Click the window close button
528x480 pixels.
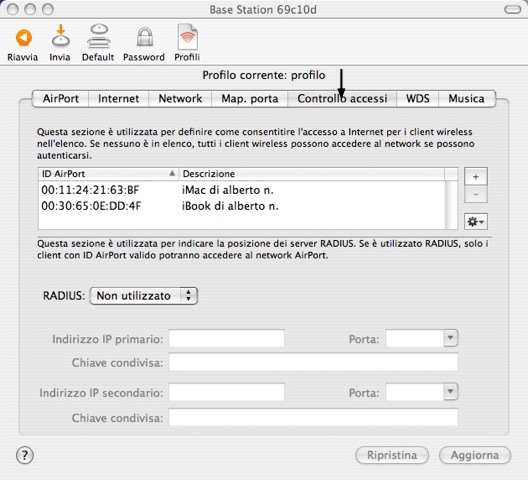(x=12, y=9)
